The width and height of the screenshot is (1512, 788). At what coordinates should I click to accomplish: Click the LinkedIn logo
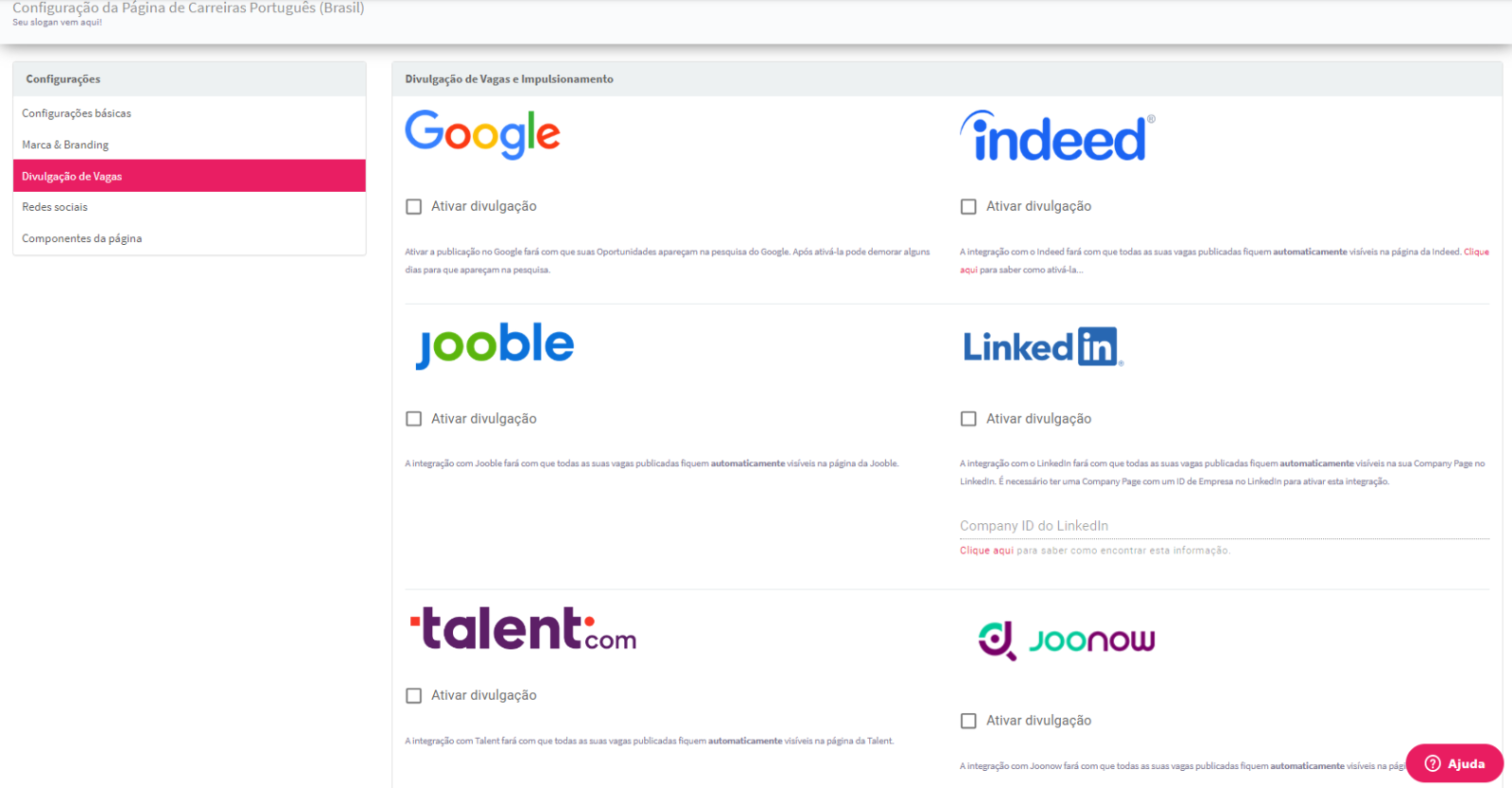point(1043,347)
